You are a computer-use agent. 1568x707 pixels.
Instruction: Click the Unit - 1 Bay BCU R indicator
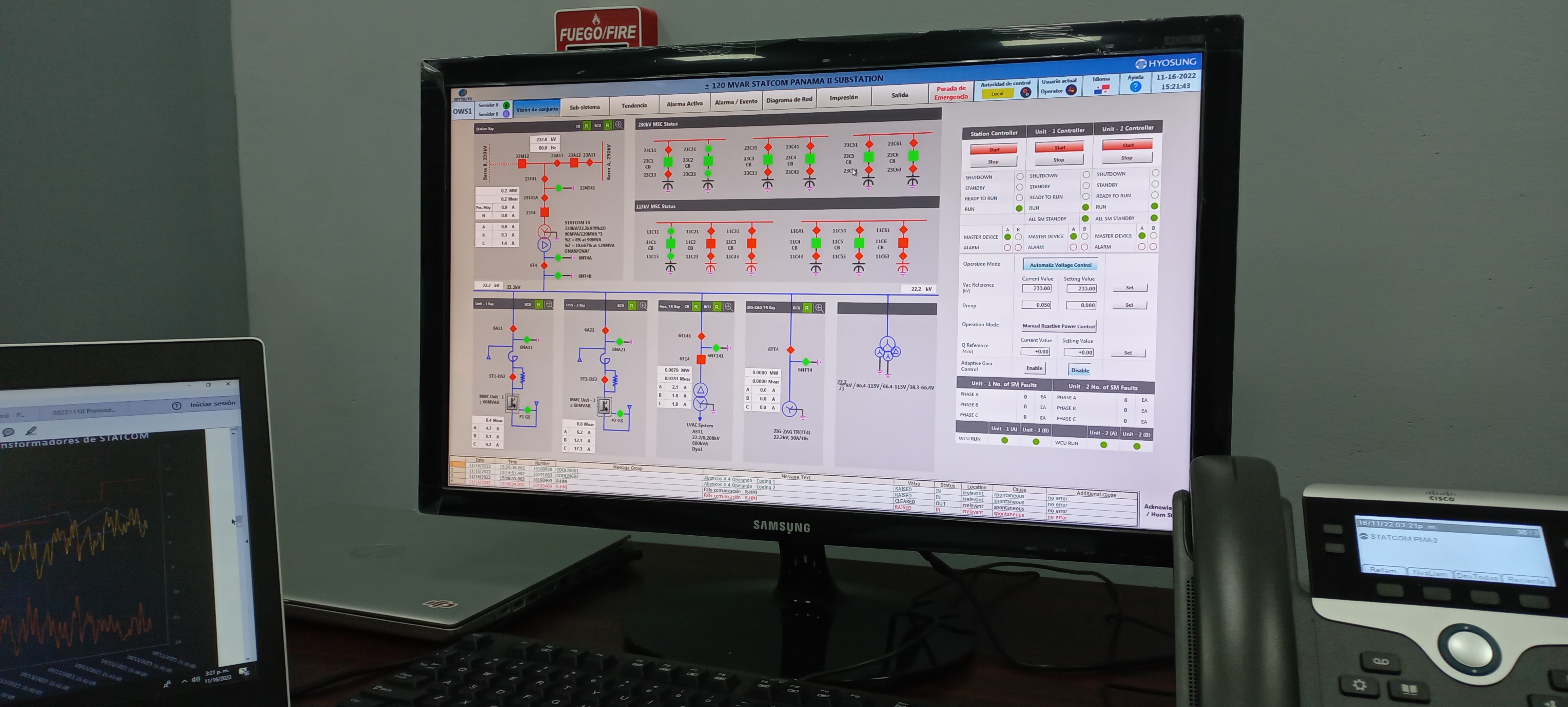539,304
